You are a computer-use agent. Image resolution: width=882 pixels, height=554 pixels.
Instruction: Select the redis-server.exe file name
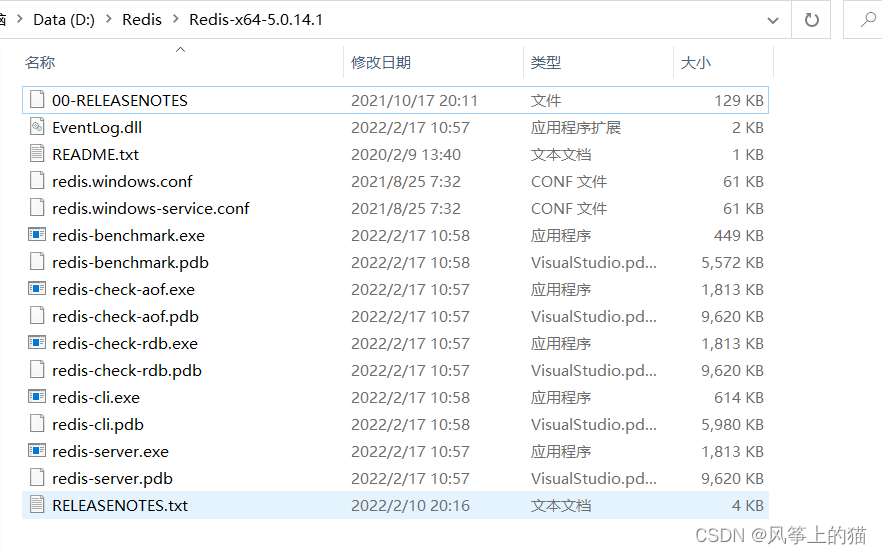[110, 452]
